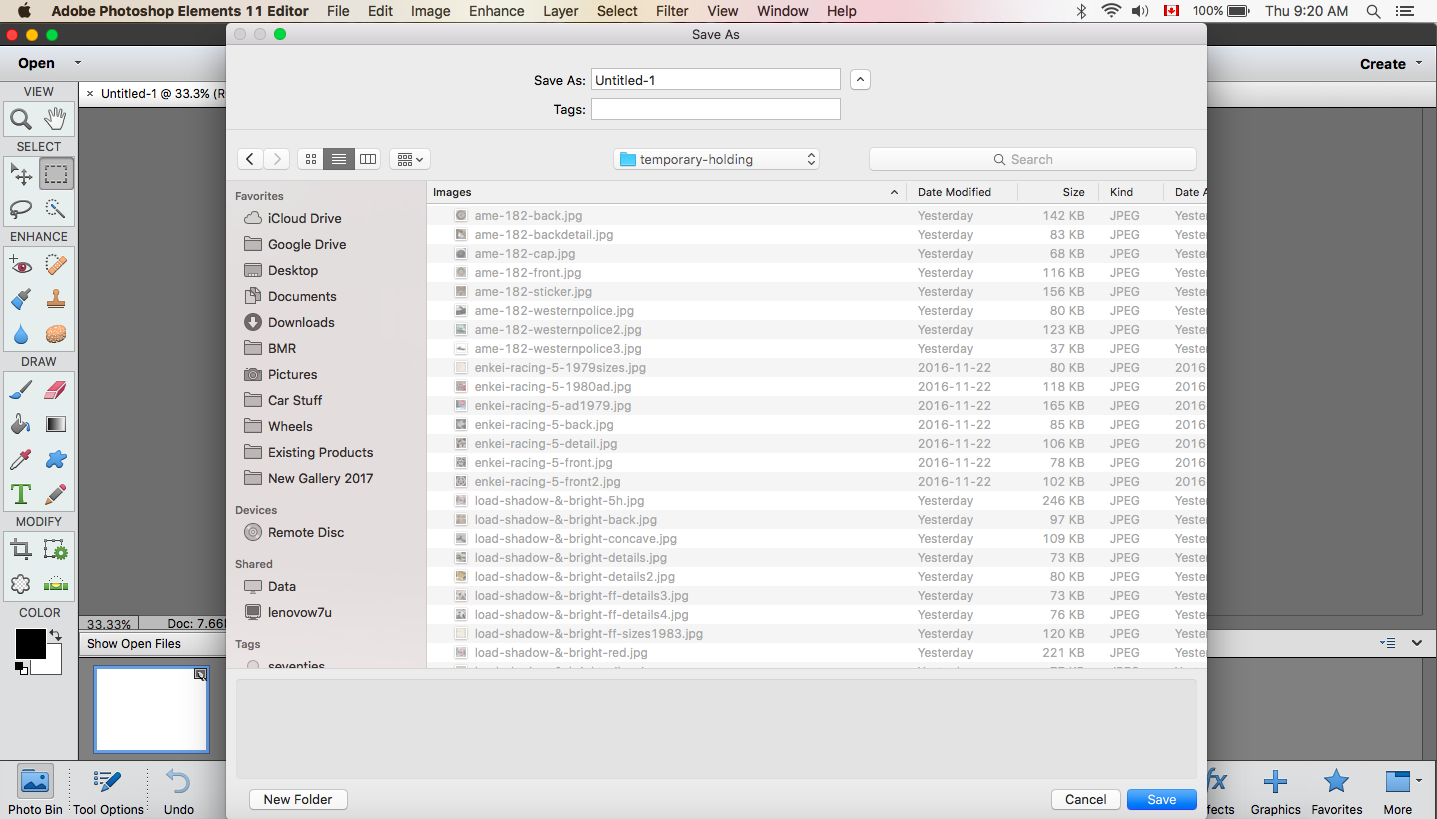Click the Cancel button
Viewport: 1437px width, 819px height.
click(1085, 799)
